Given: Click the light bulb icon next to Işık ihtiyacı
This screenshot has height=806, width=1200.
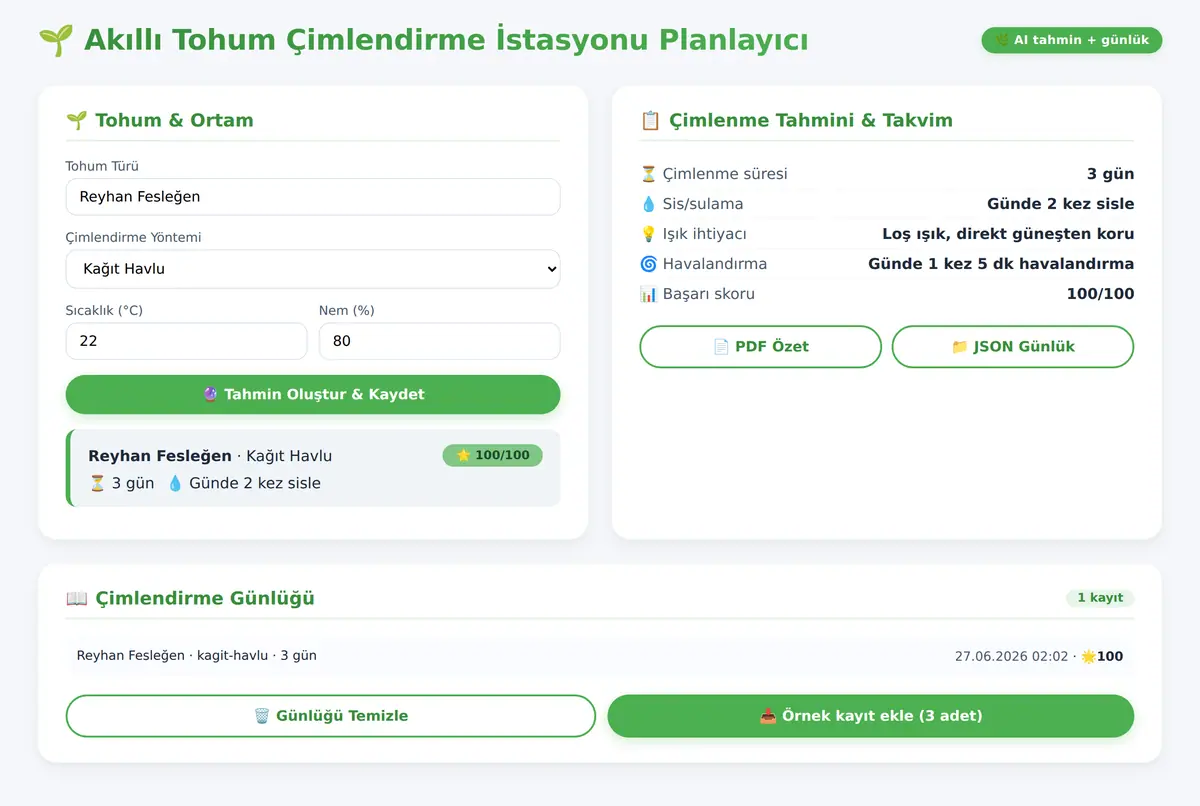Looking at the screenshot, I should [648, 234].
